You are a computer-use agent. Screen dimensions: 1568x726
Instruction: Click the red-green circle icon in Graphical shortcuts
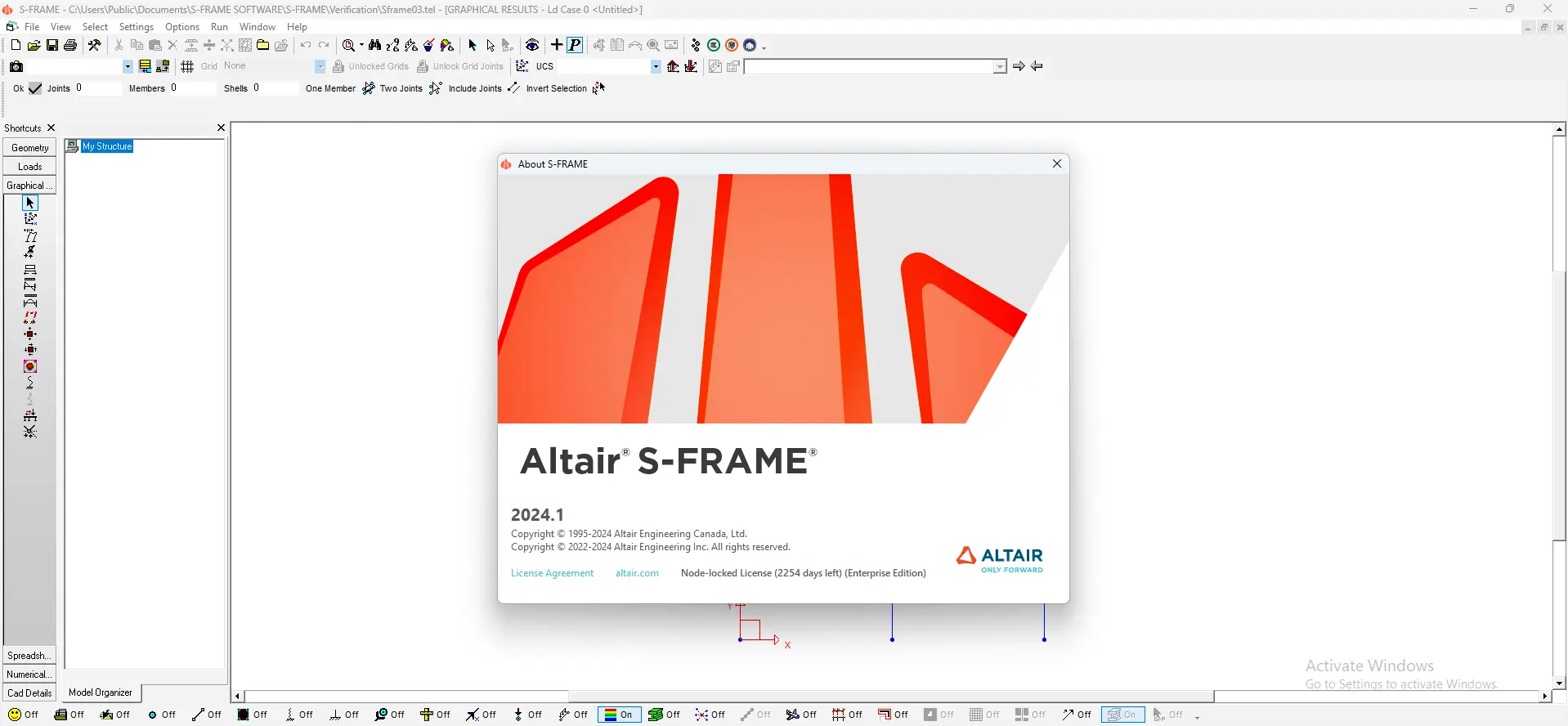(30, 366)
